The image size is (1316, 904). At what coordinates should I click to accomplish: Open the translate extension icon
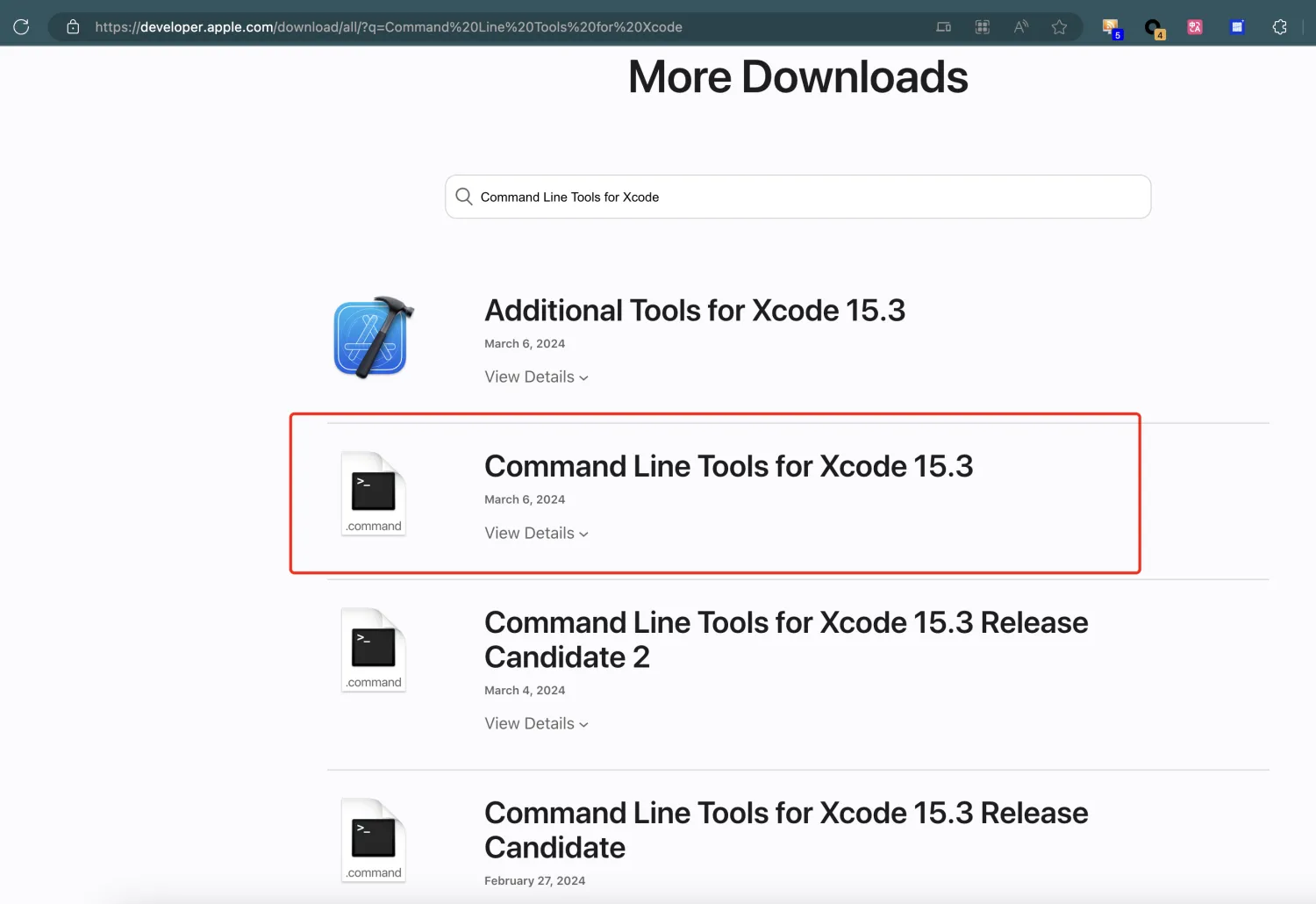coord(1194,26)
